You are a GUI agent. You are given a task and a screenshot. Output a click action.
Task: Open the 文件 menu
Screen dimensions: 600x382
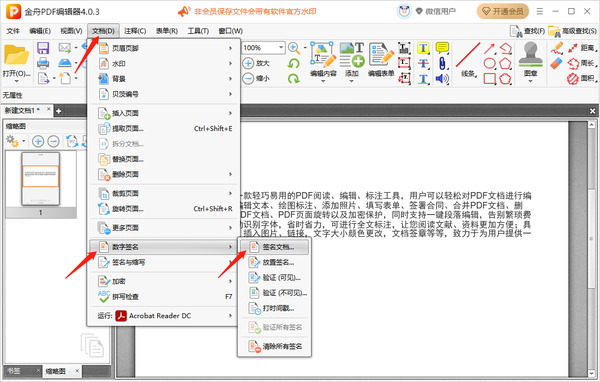tap(13, 31)
